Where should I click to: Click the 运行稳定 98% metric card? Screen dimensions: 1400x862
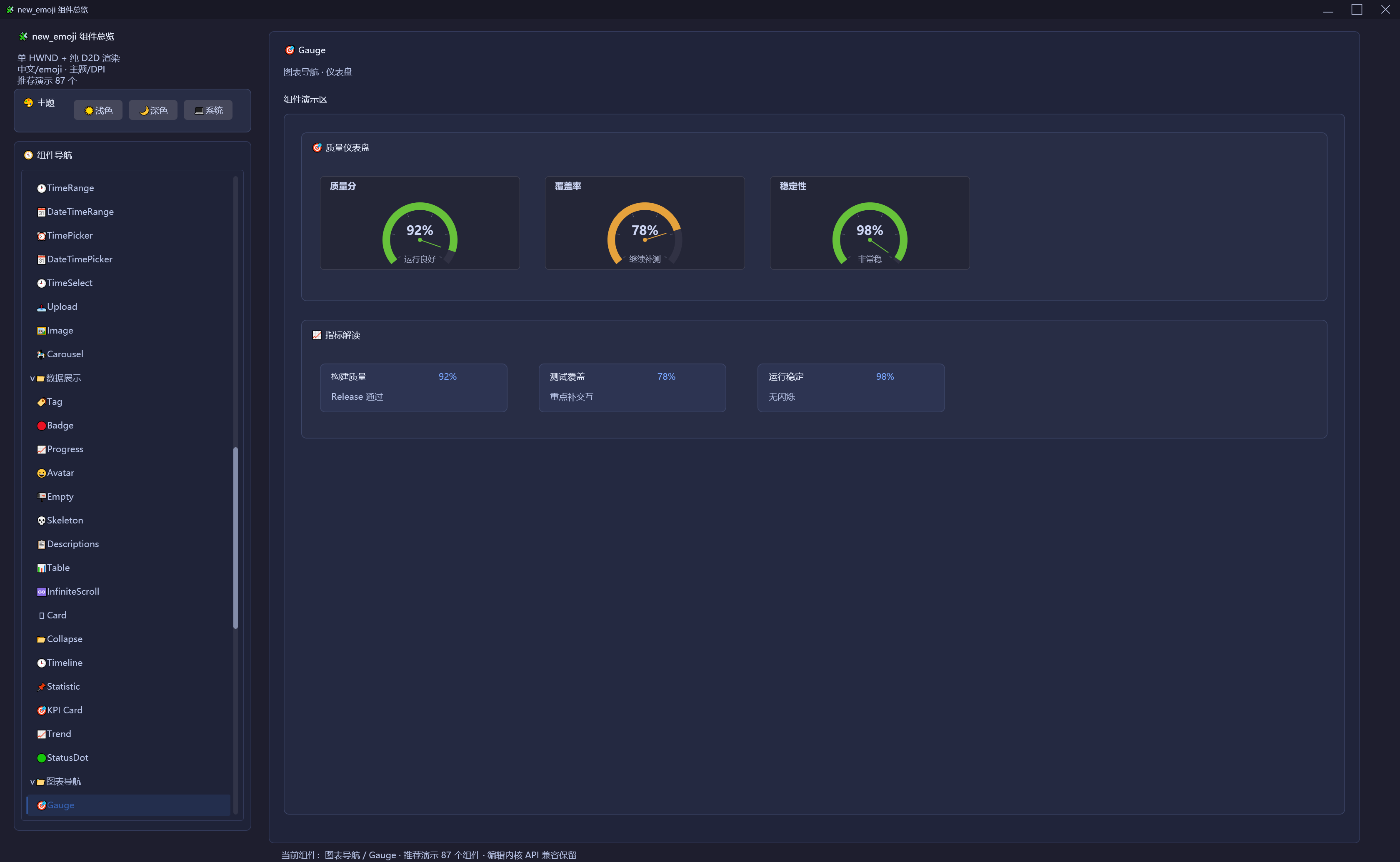pyautogui.click(x=851, y=388)
